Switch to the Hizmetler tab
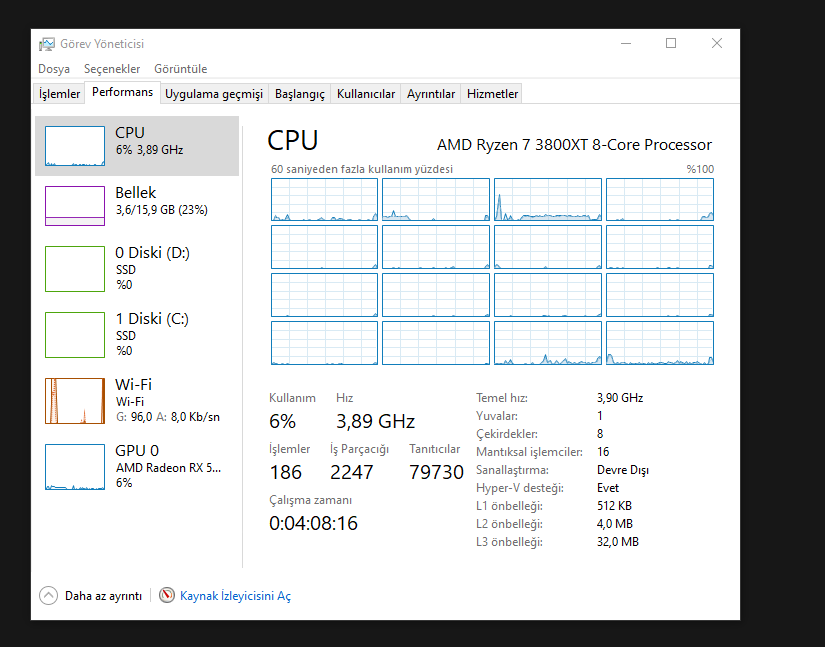Screen dimensions: 825x647 pos(492,94)
